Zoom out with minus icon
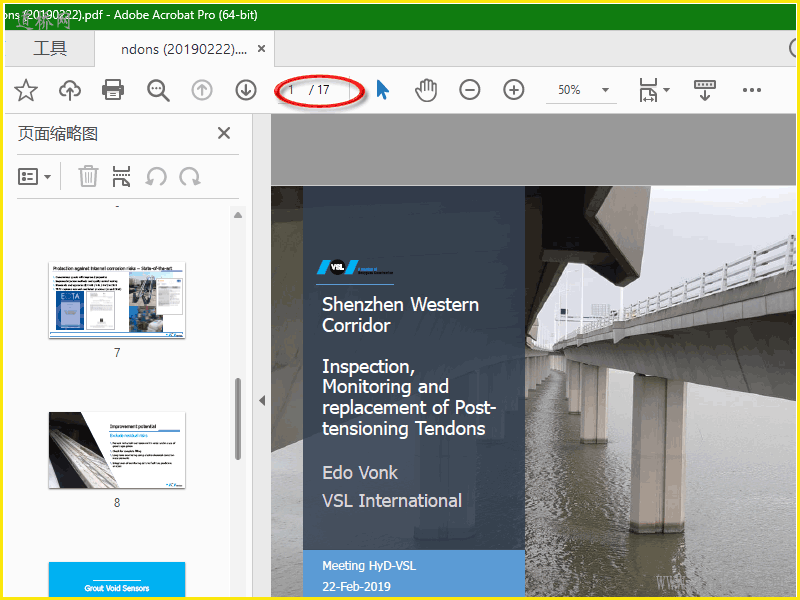800x600 pixels. [469, 90]
